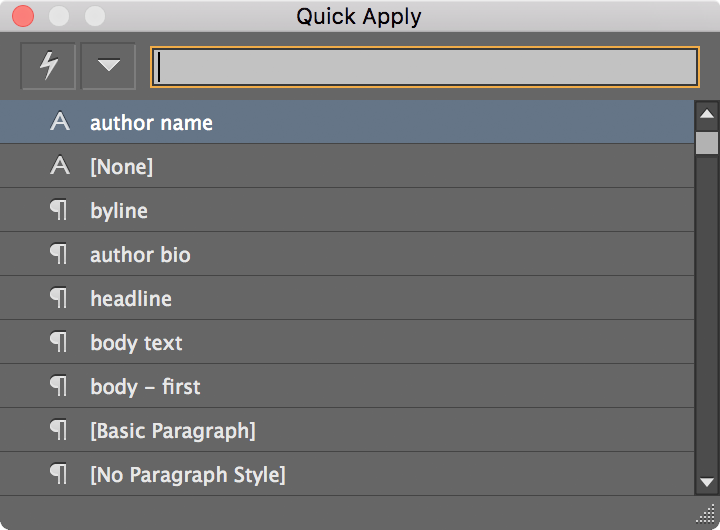Select [No Paragraph Style] entry
Screen dimensions: 720x530
click(188, 475)
